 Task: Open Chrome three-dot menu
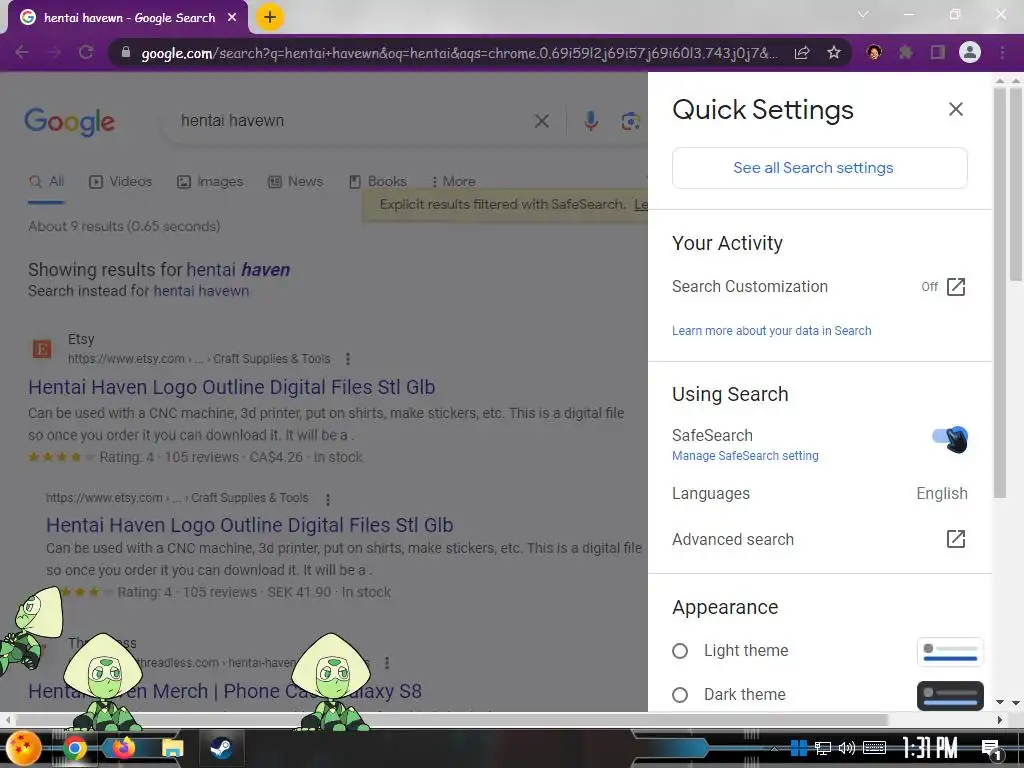[1002, 52]
